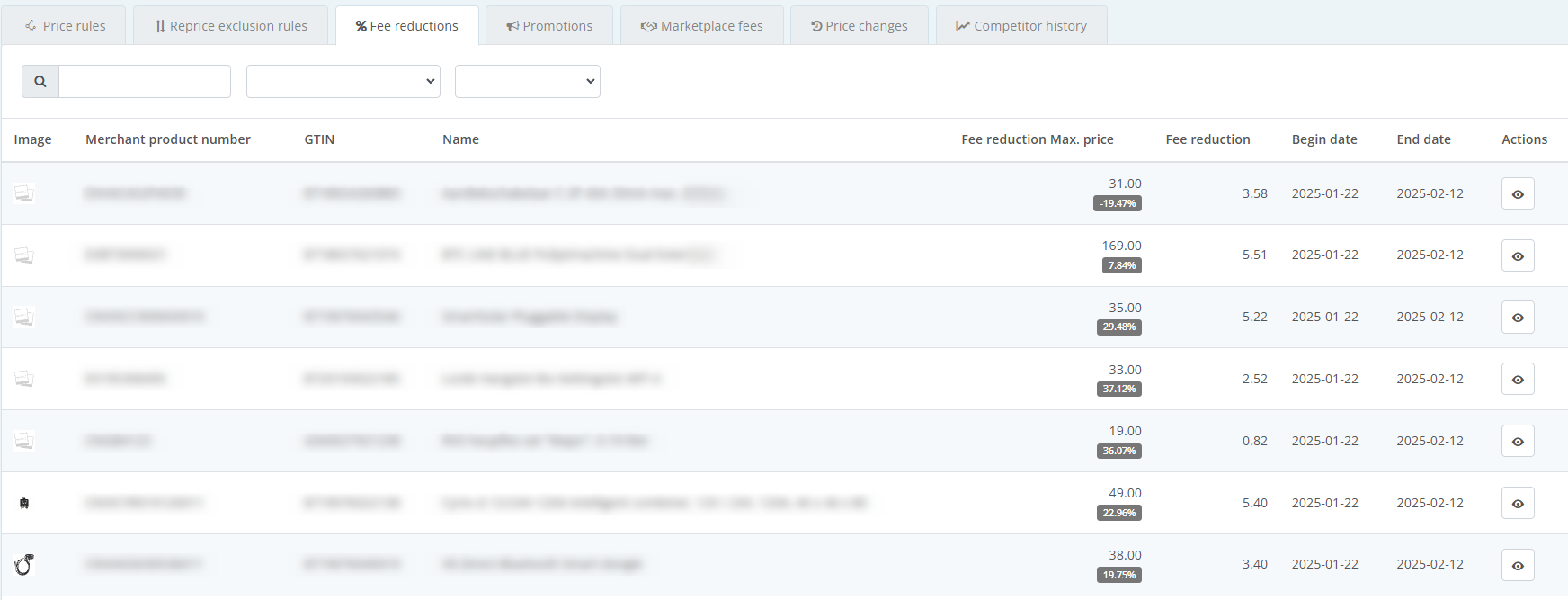Open view action for 49.00 price row
This screenshot has width=1568, height=600.
coord(1518,503)
